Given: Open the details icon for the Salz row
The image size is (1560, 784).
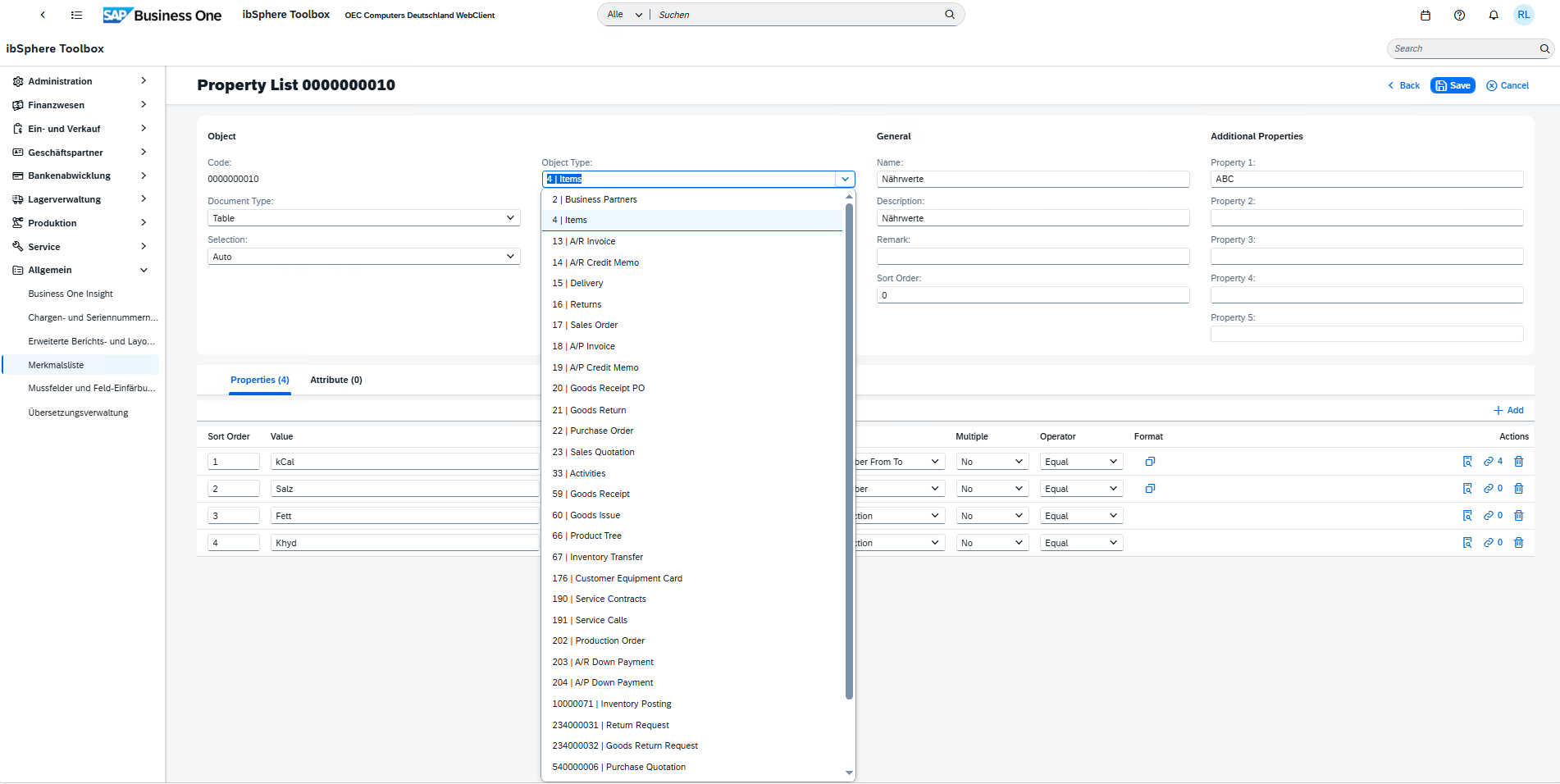Looking at the screenshot, I should click(x=1467, y=489).
